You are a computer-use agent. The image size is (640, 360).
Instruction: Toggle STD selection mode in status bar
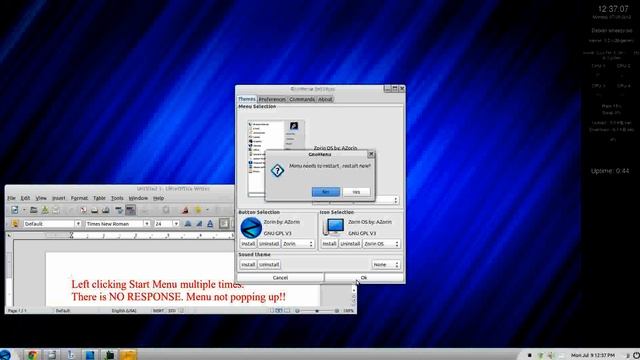click(172, 311)
